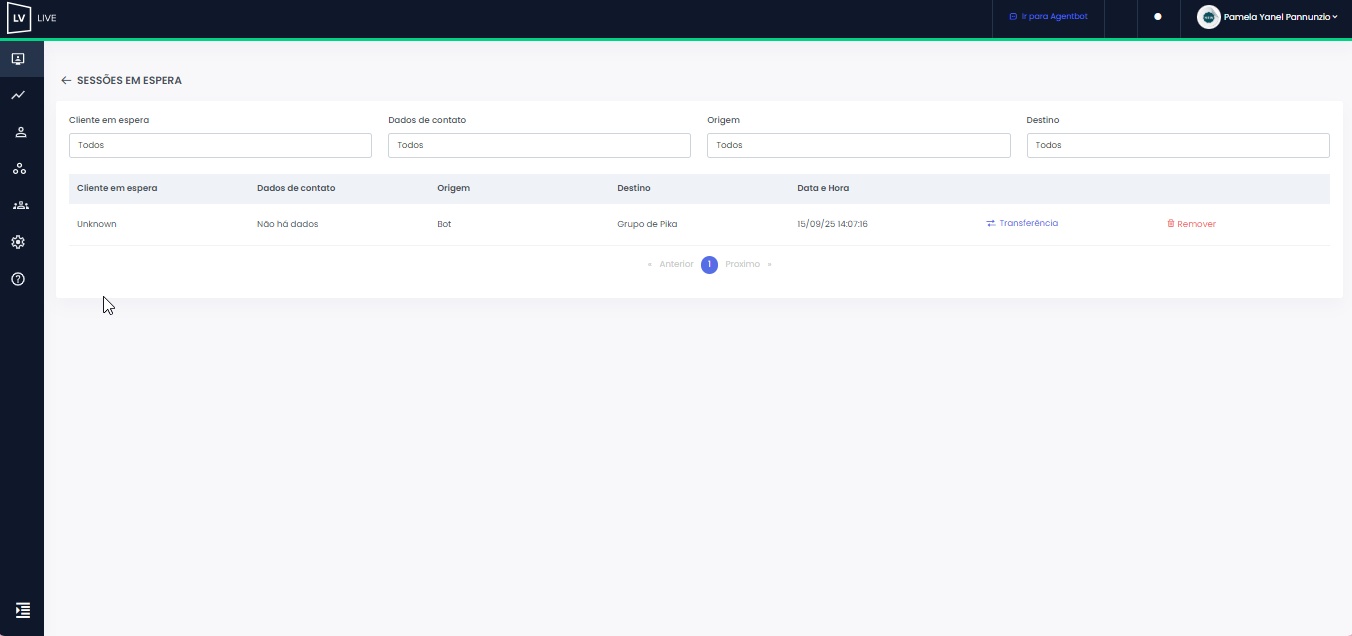Open the user profile sidebar icon

(x=19, y=132)
